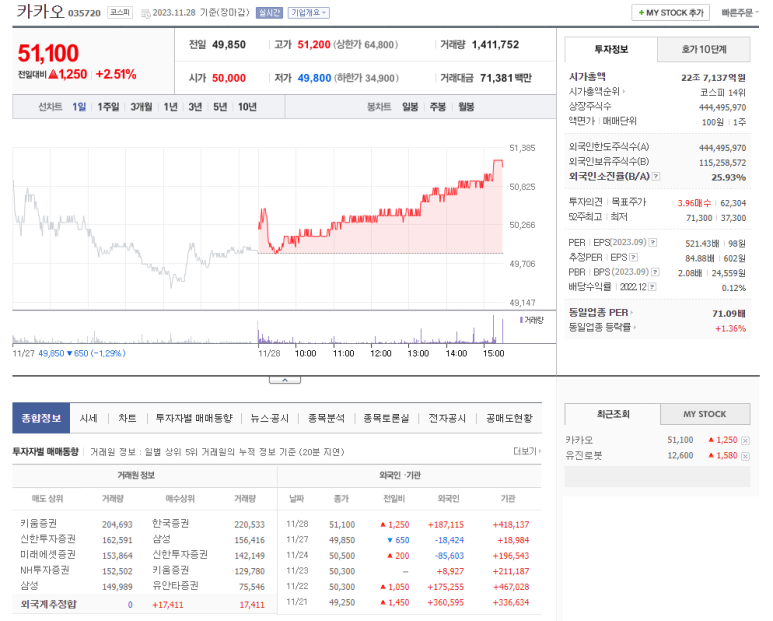Open the 호가10단계 tab
This screenshot has width=773, height=621.
point(704,49)
